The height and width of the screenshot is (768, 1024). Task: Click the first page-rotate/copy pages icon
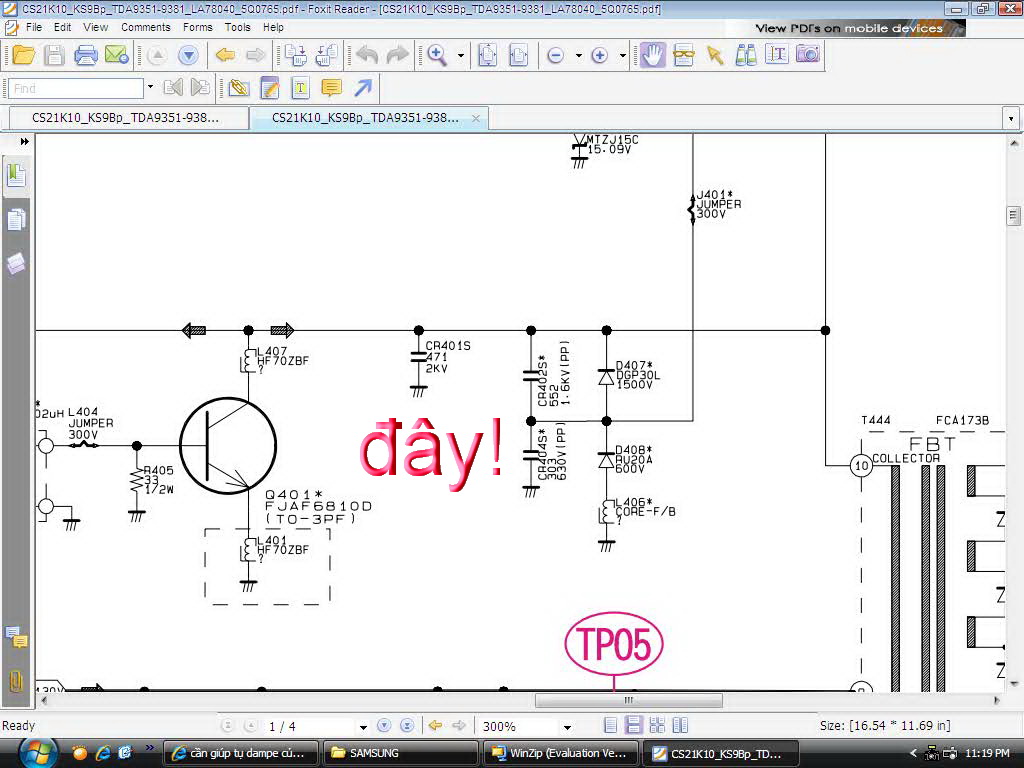coord(295,56)
